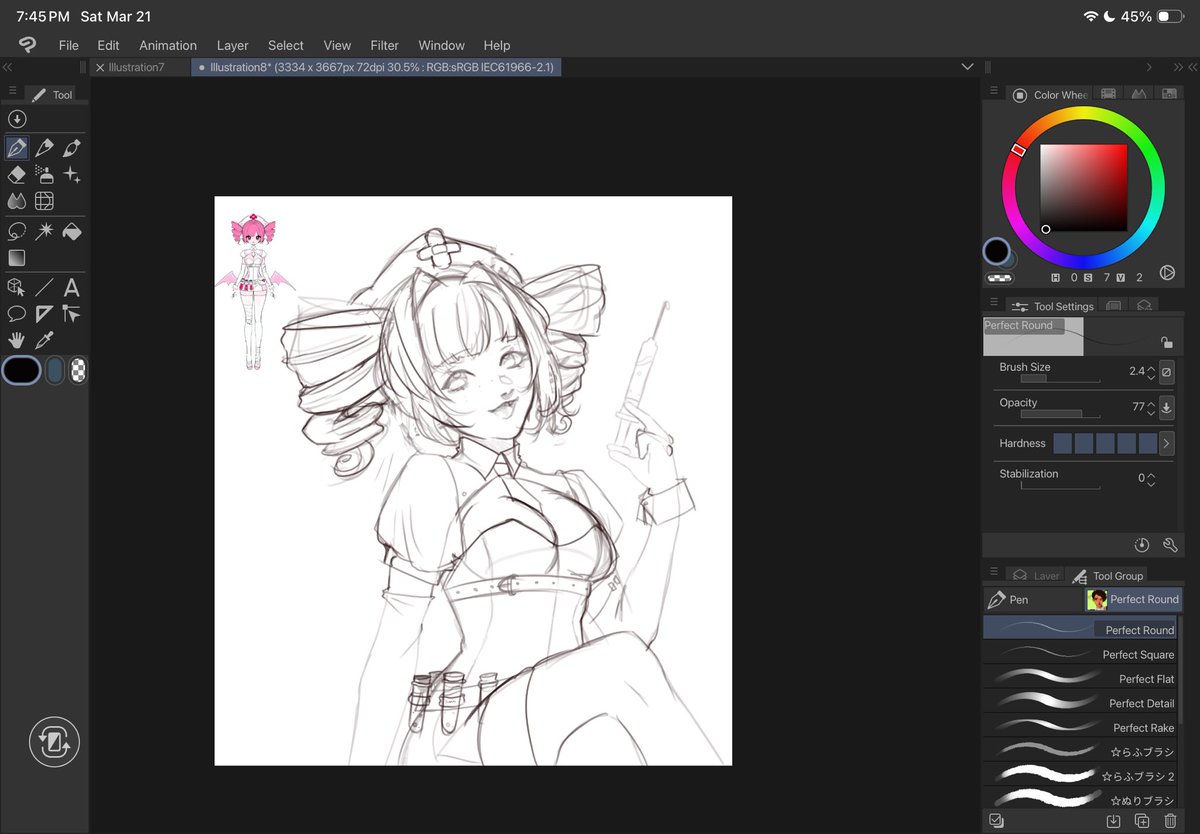Click the reset tool settings clock icon
This screenshot has width=1200, height=834.
(x=1142, y=545)
